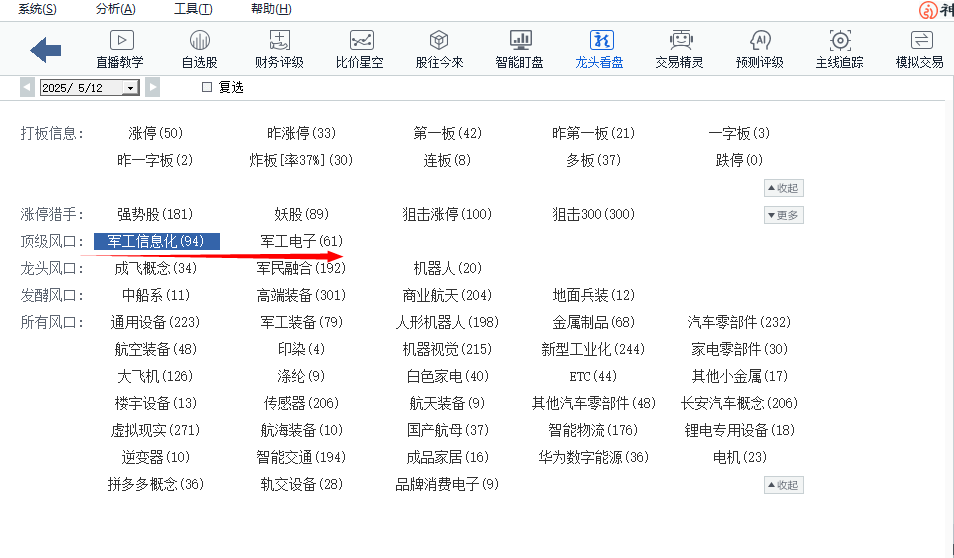Open 直播教学 live teaching icon

pos(120,41)
